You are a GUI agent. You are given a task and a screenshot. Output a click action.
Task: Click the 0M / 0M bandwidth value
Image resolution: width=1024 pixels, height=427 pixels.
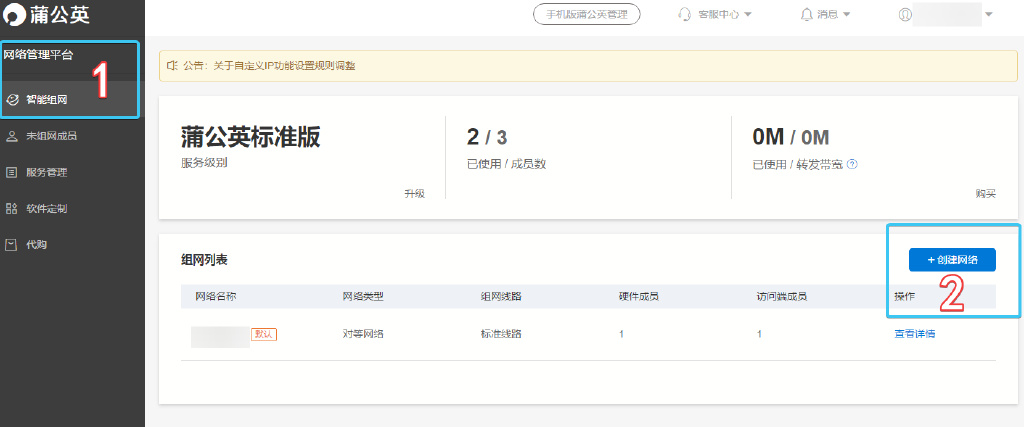click(791, 138)
